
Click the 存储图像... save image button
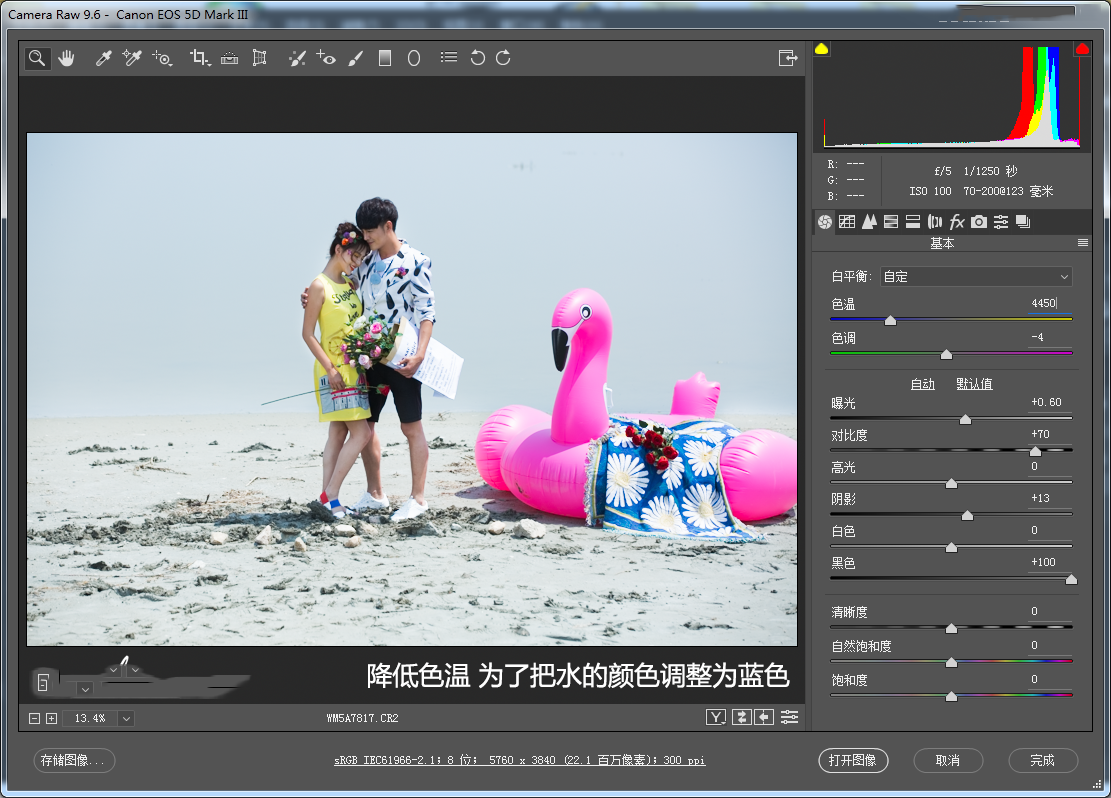(x=74, y=760)
